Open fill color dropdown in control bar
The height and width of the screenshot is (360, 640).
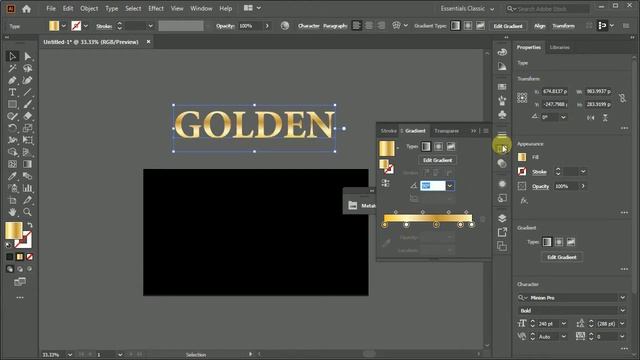[64, 26]
